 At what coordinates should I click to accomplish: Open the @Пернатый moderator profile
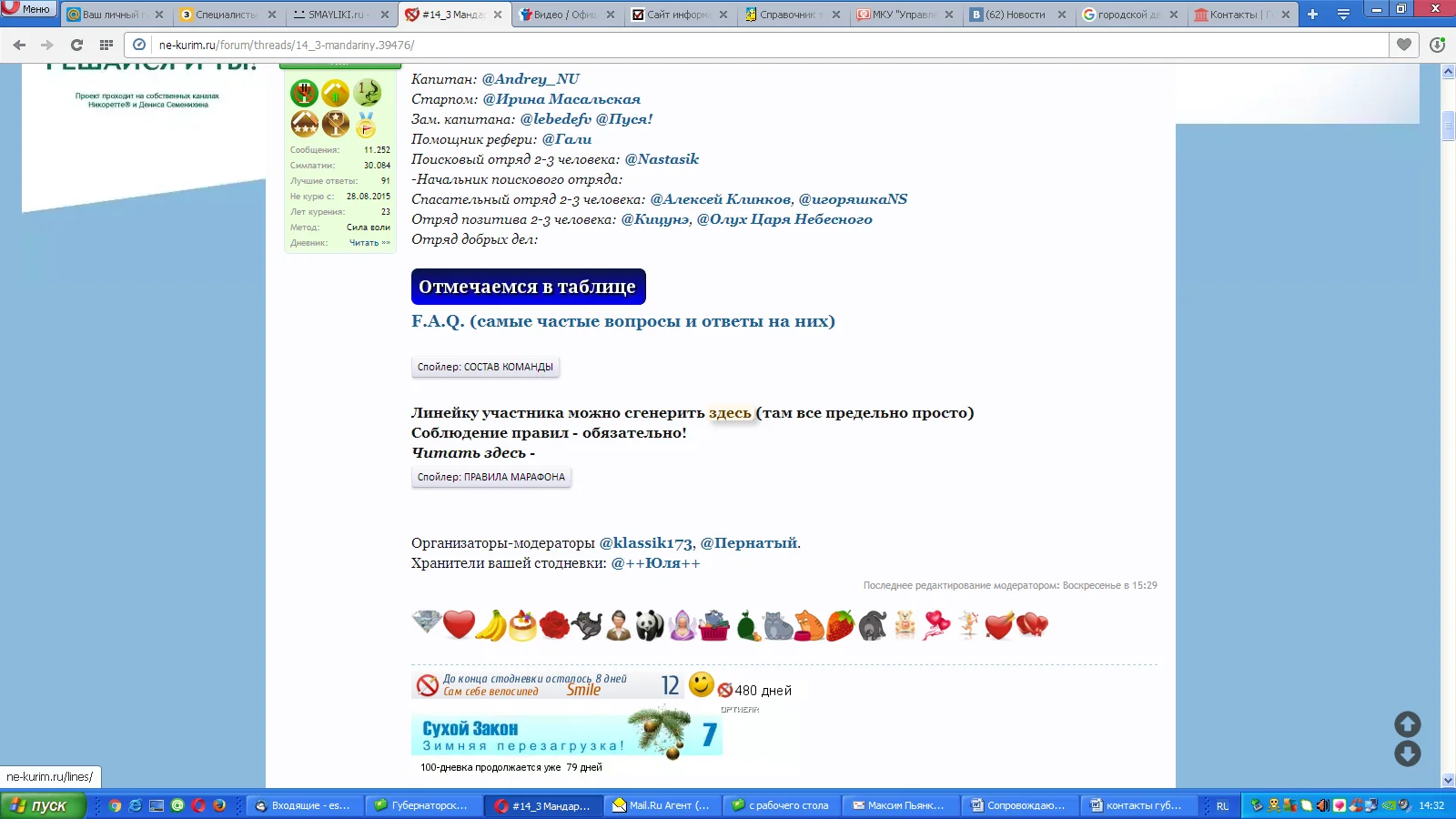pyautogui.click(x=749, y=543)
